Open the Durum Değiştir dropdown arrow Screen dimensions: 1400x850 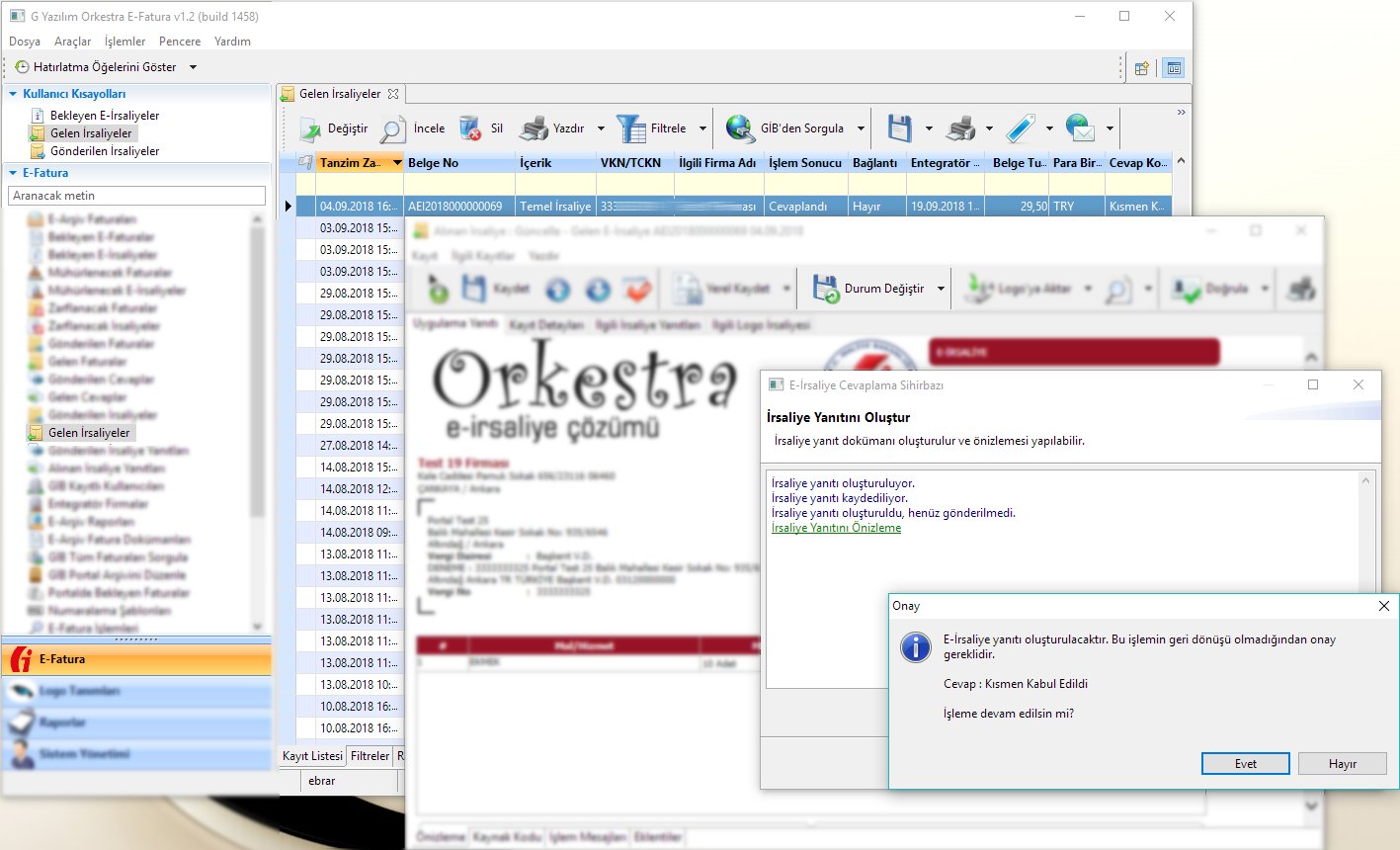pos(941,289)
